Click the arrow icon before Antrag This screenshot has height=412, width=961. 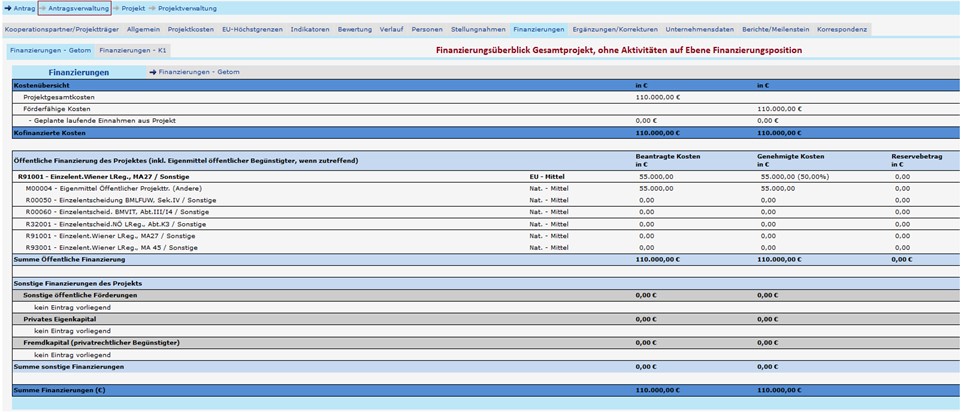8,8
